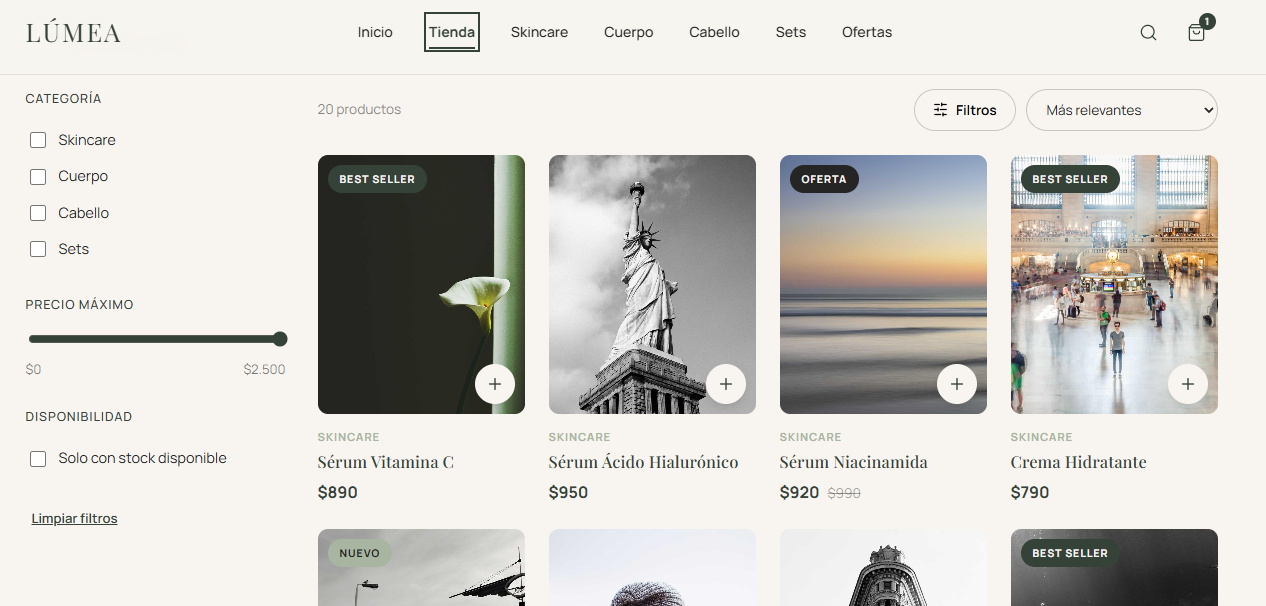Add Sérum Vitamina C with plus icon
Viewport: 1266px width, 606px height.
point(495,384)
